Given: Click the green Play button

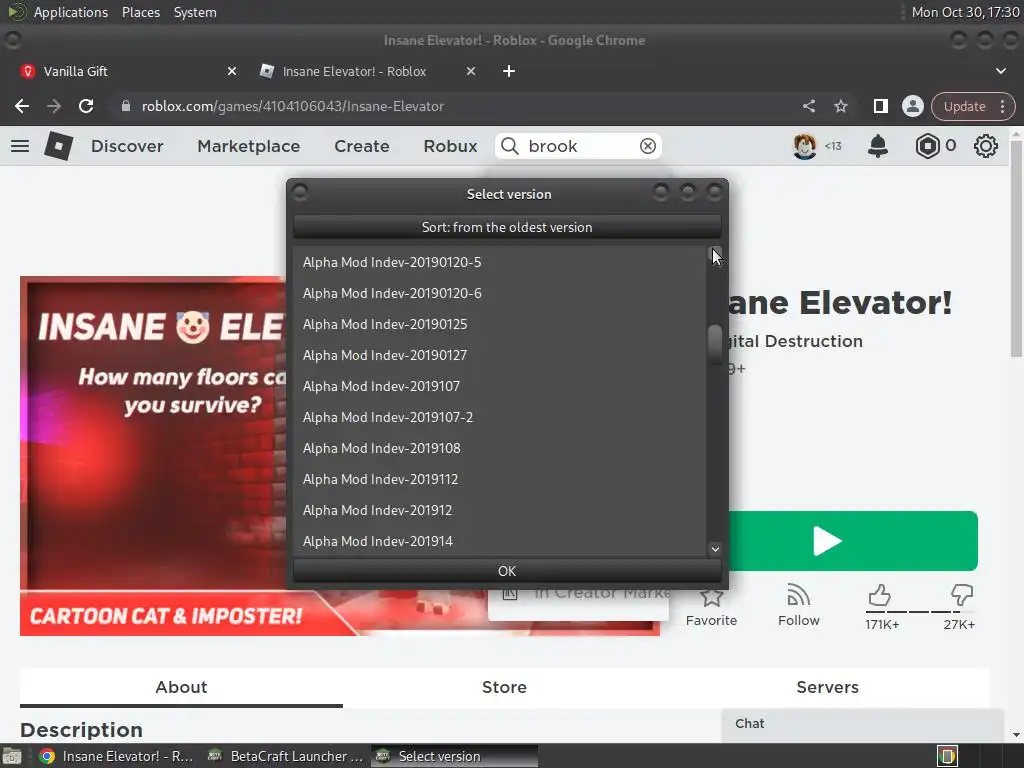Looking at the screenshot, I should tap(852, 541).
